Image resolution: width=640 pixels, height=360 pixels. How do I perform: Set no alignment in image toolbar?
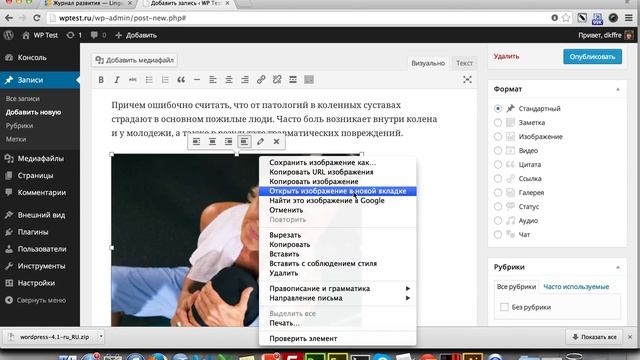tap(244, 142)
